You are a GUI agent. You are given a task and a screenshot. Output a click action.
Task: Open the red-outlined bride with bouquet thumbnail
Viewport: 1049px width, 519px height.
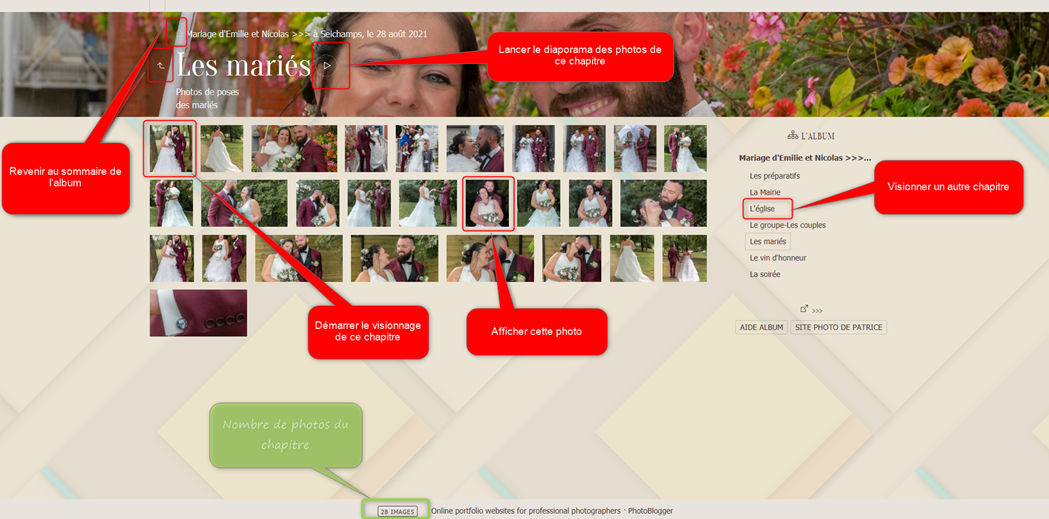tap(488, 203)
